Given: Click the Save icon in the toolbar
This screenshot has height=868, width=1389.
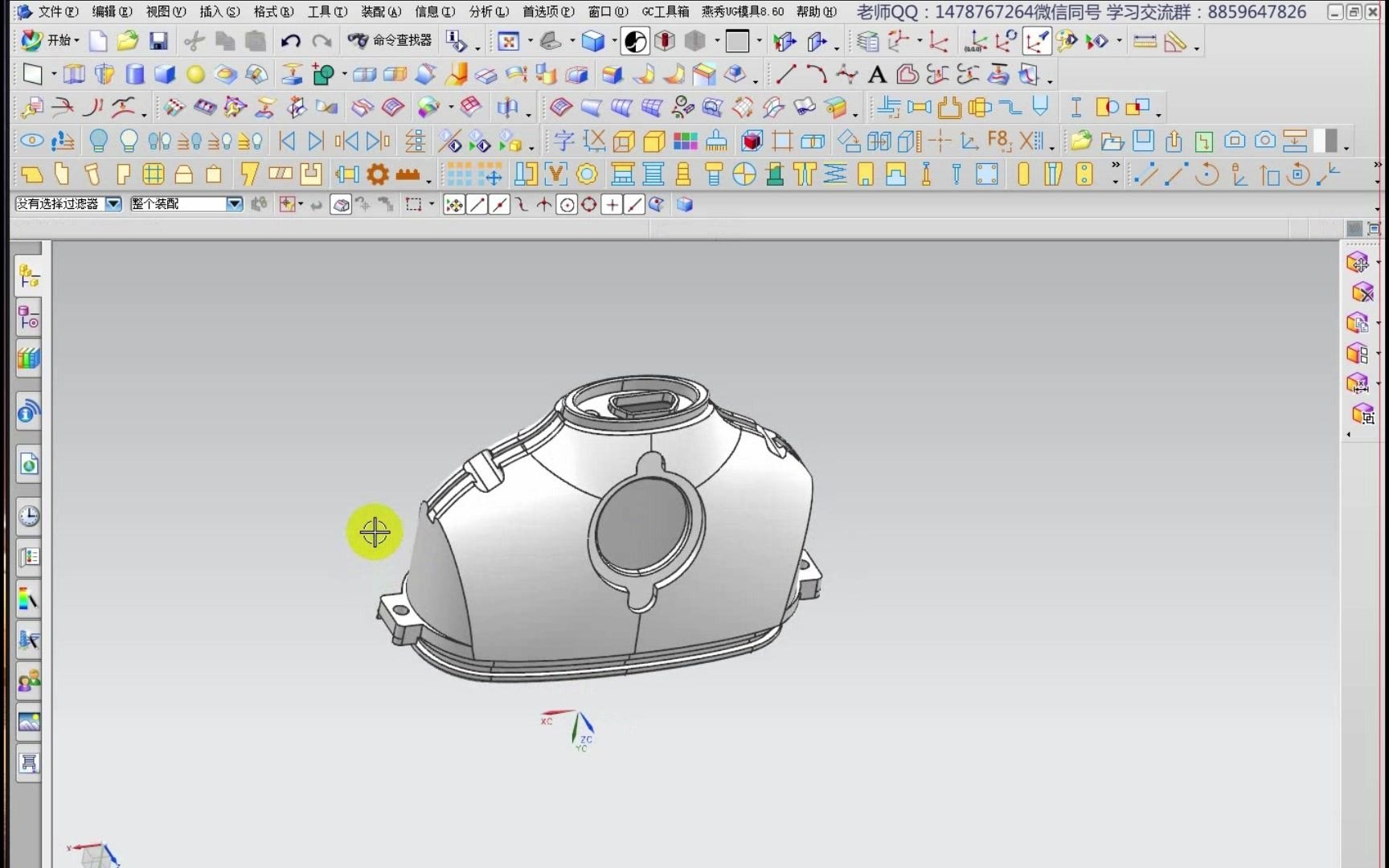Looking at the screenshot, I should pyautogui.click(x=158, y=41).
